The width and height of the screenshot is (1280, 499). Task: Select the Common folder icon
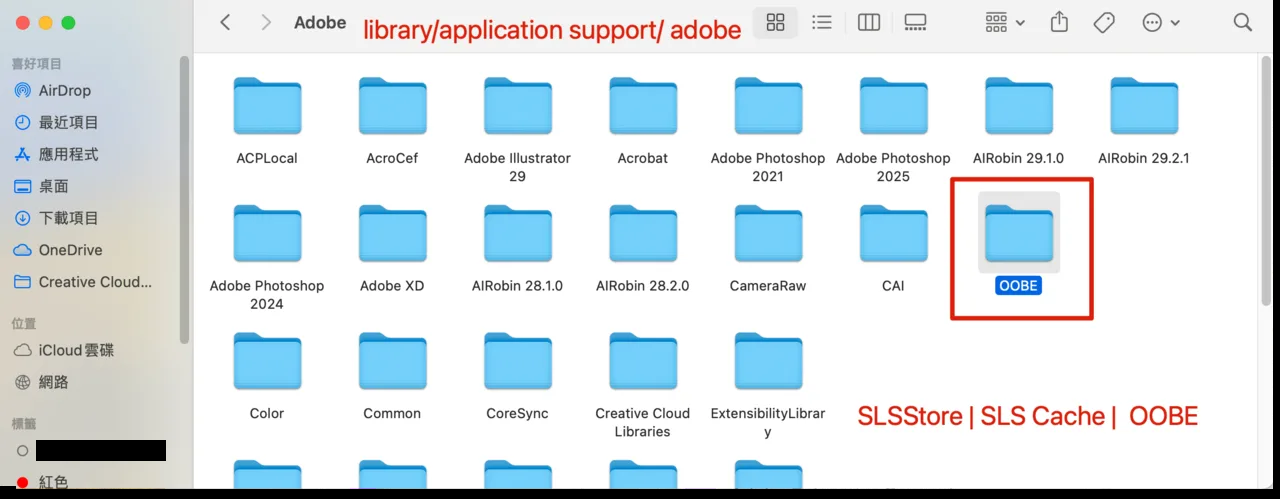pos(392,362)
